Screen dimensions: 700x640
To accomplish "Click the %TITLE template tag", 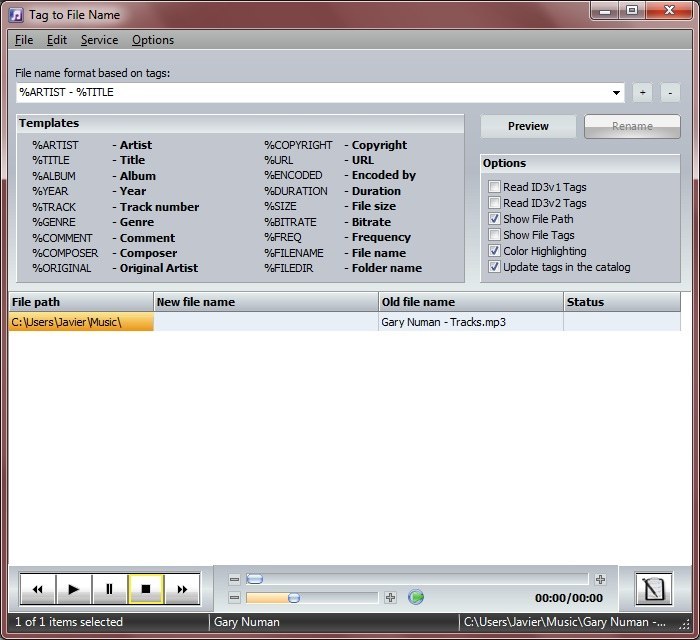I will [x=51, y=160].
